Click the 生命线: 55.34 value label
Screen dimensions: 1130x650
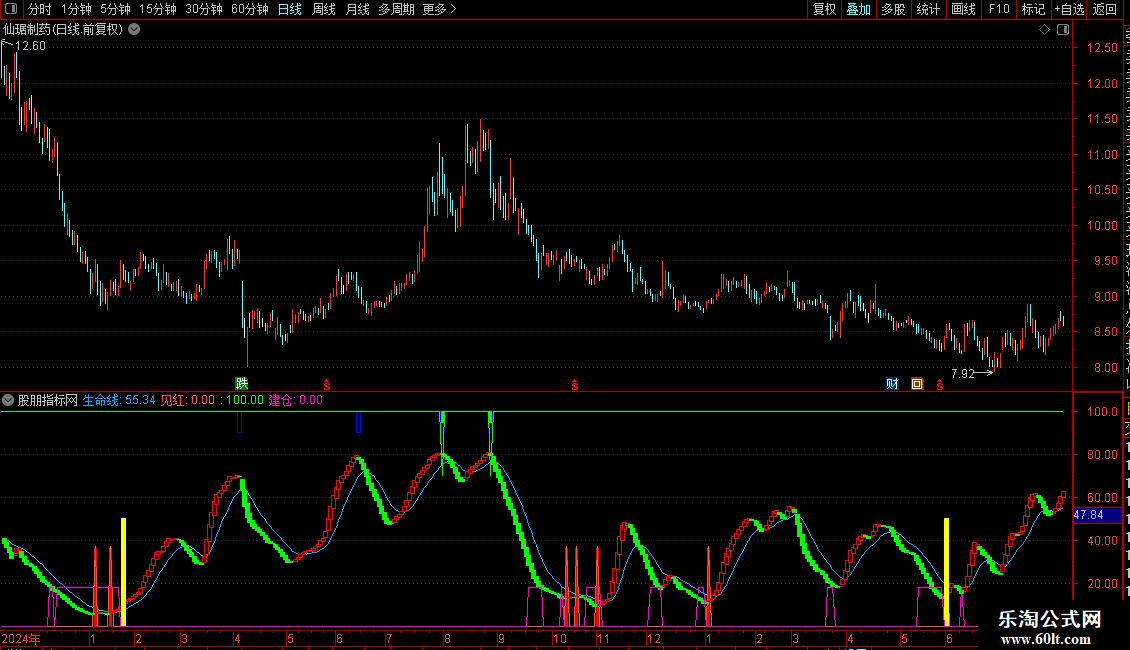119,400
